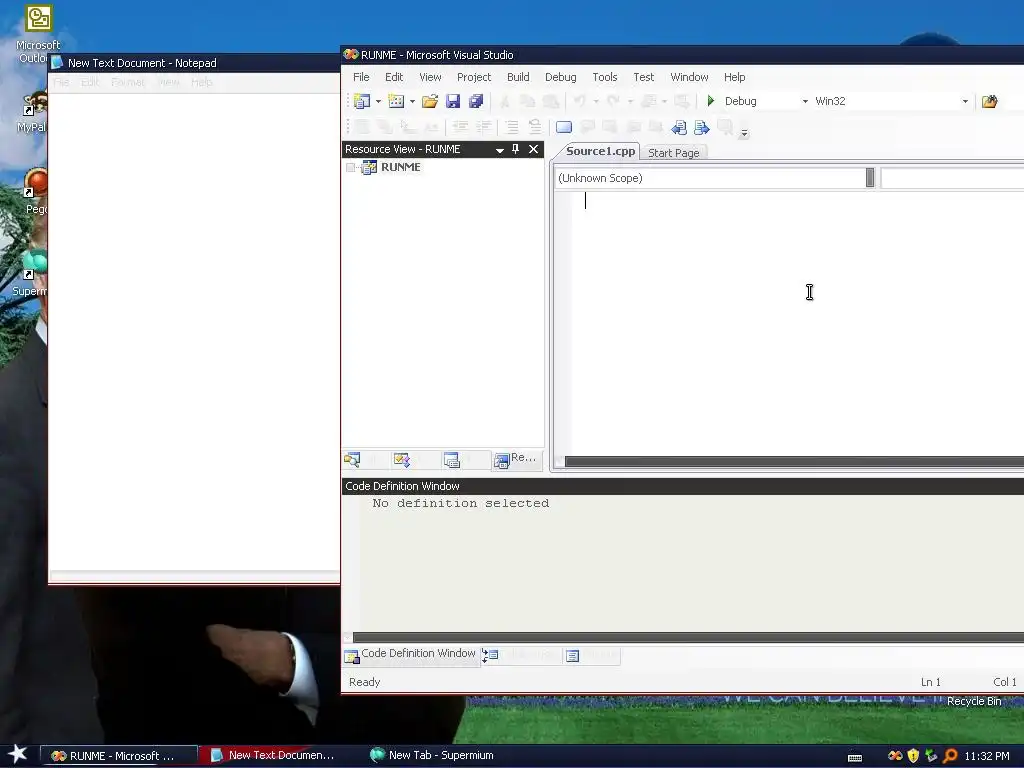Viewport: 1024px width, 768px height.
Task: Click inside the Source1.cpp code editor
Action: (x=797, y=323)
